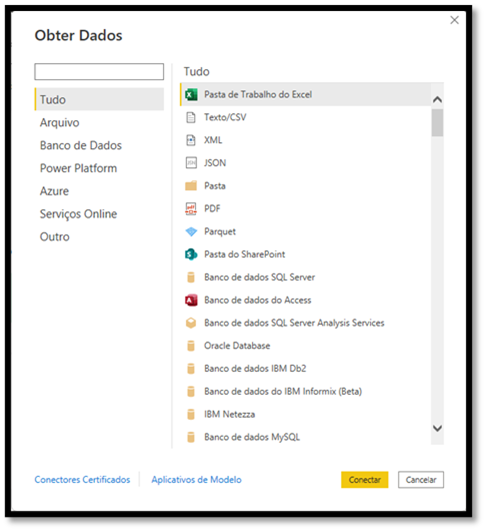Show Azure connectors category
This screenshot has width=485, height=530.
click(x=54, y=191)
